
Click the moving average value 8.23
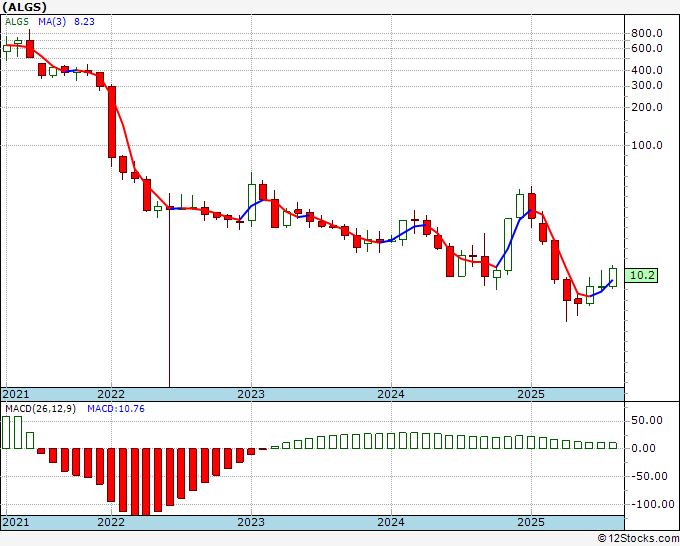click(x=84, y=22)
